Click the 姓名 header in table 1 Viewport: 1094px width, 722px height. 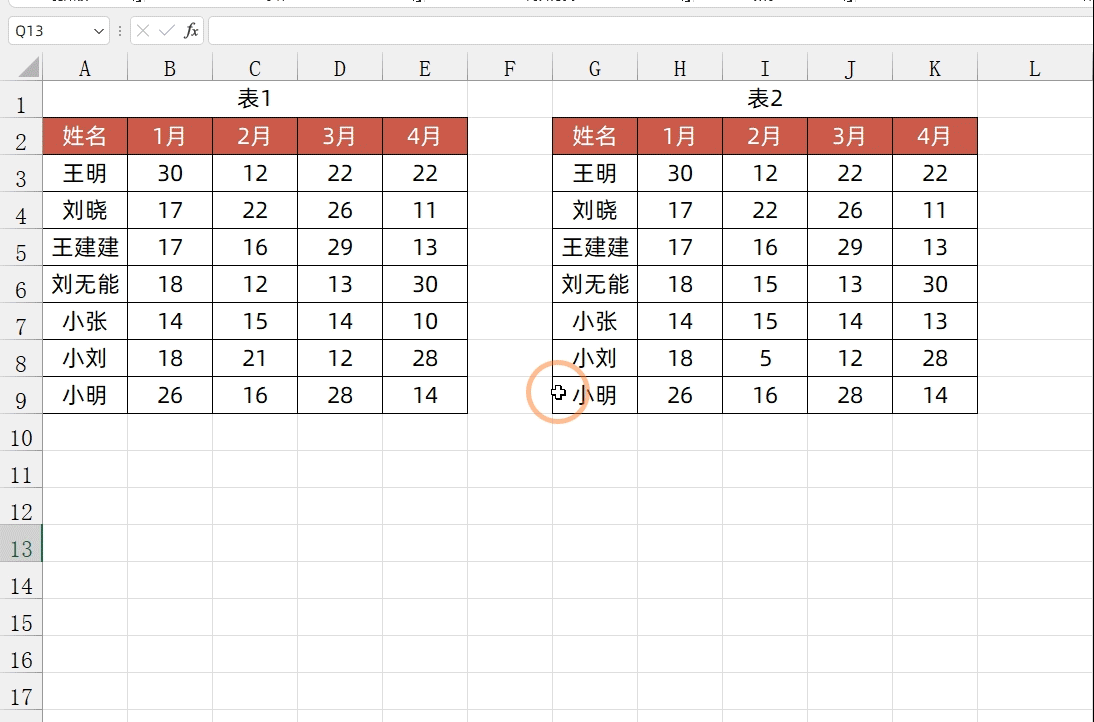pyautogui.click(x=85, y=136)
